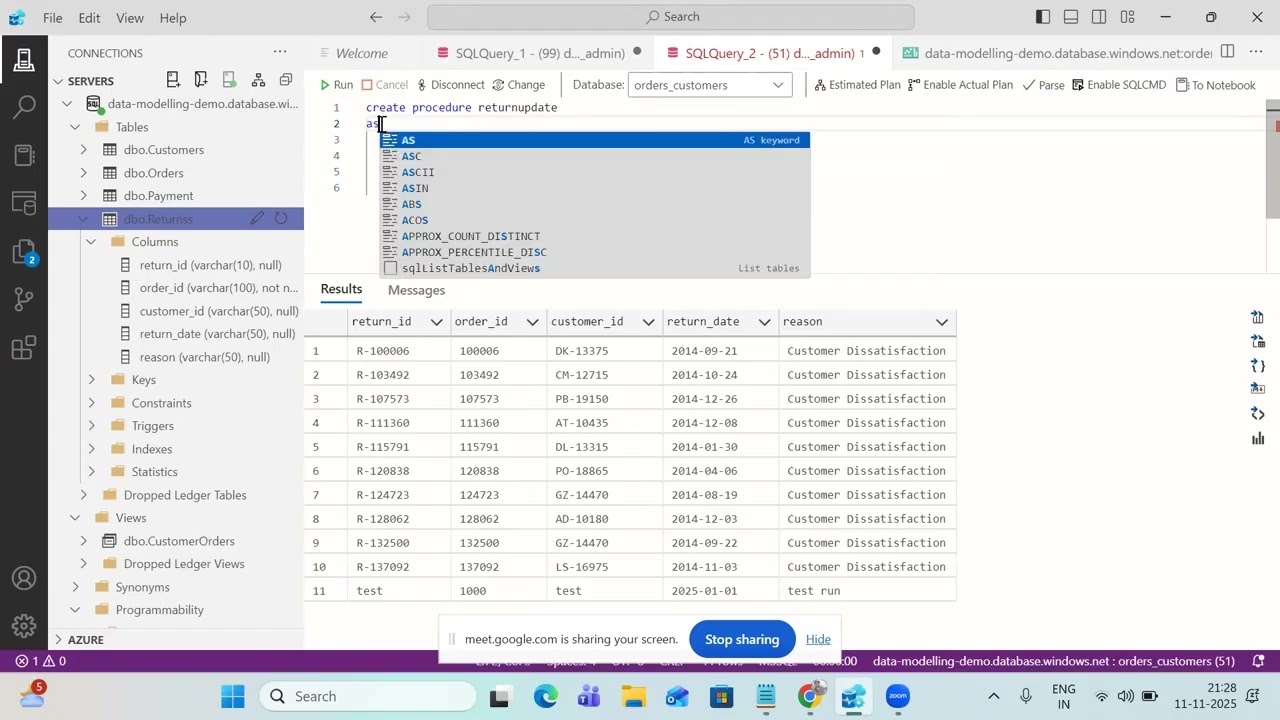Image resolution: width=1280 pixels, height=720 pixels.
Task: Click Parse in the query toolbar
Action: pyautogui.click(x=1043, y=85)
